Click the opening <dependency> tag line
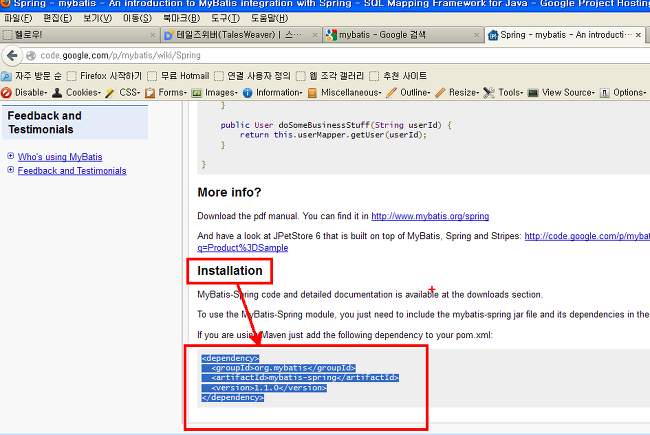 coord(230,358)
